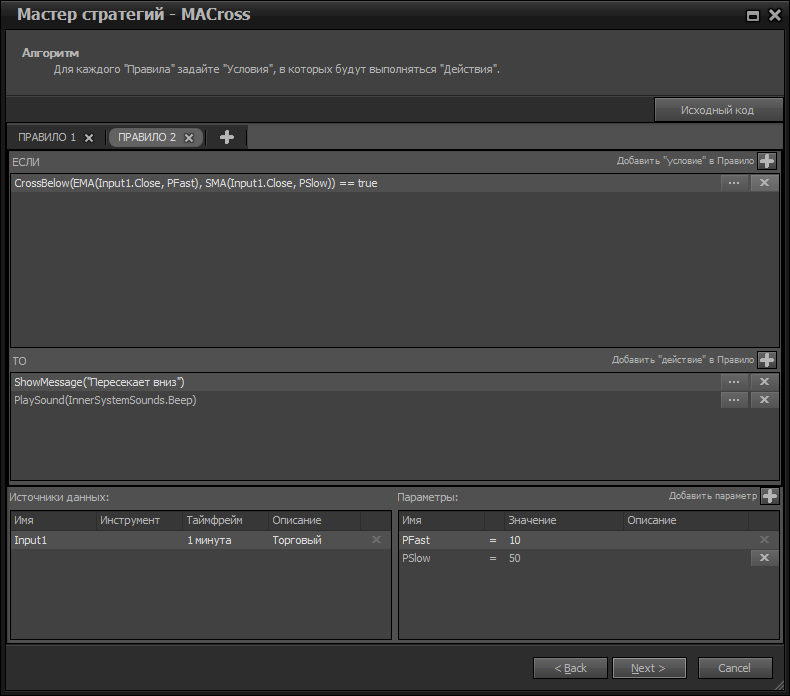Add a condition to the rule
This screenshot has height=696, width=790.
point(767,161)
